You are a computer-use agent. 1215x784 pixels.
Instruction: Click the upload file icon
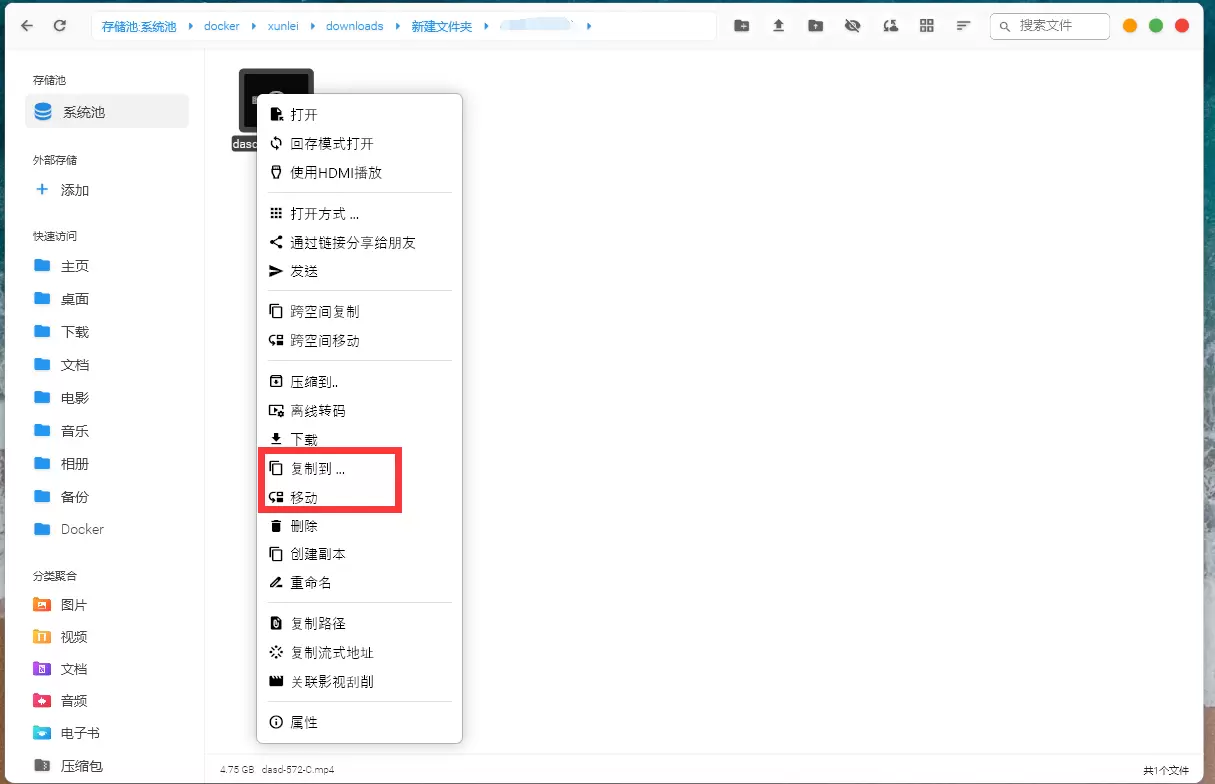pyautogui.click(x=778, y=26)
